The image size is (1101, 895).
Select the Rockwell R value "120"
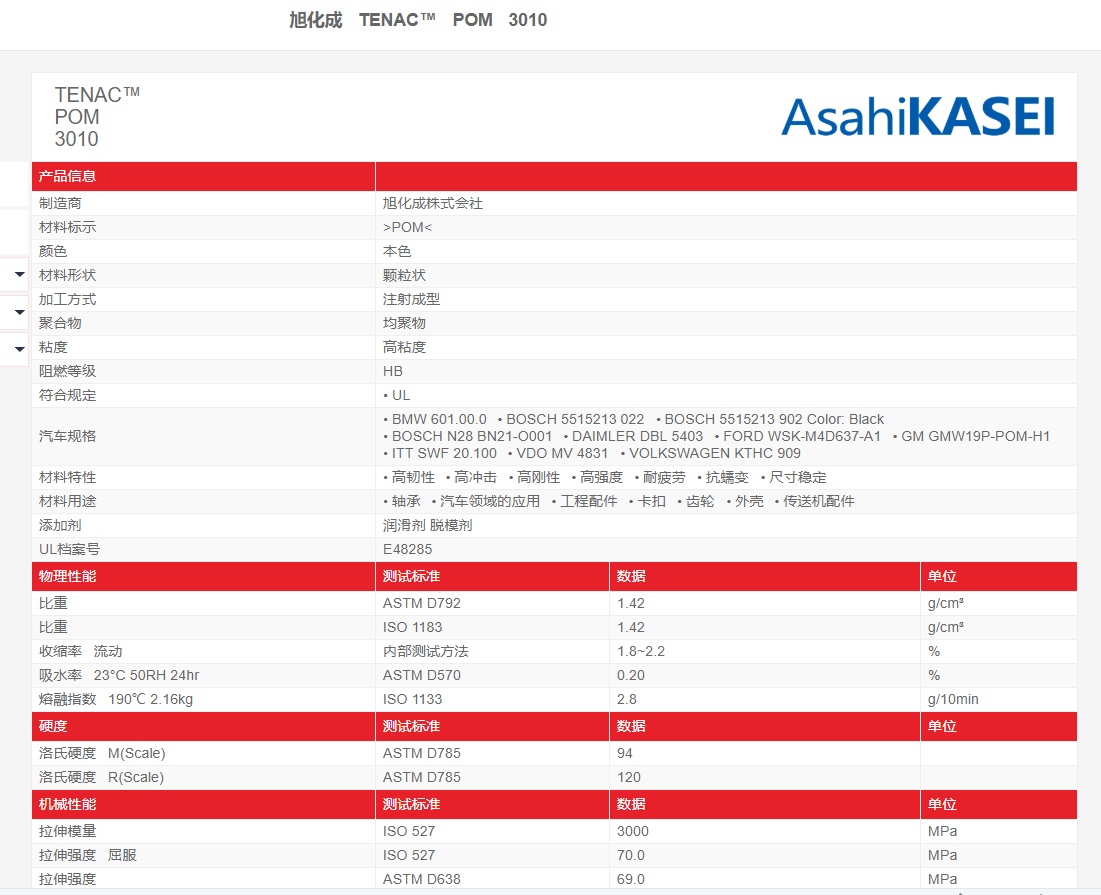click(x=628, y=777)
